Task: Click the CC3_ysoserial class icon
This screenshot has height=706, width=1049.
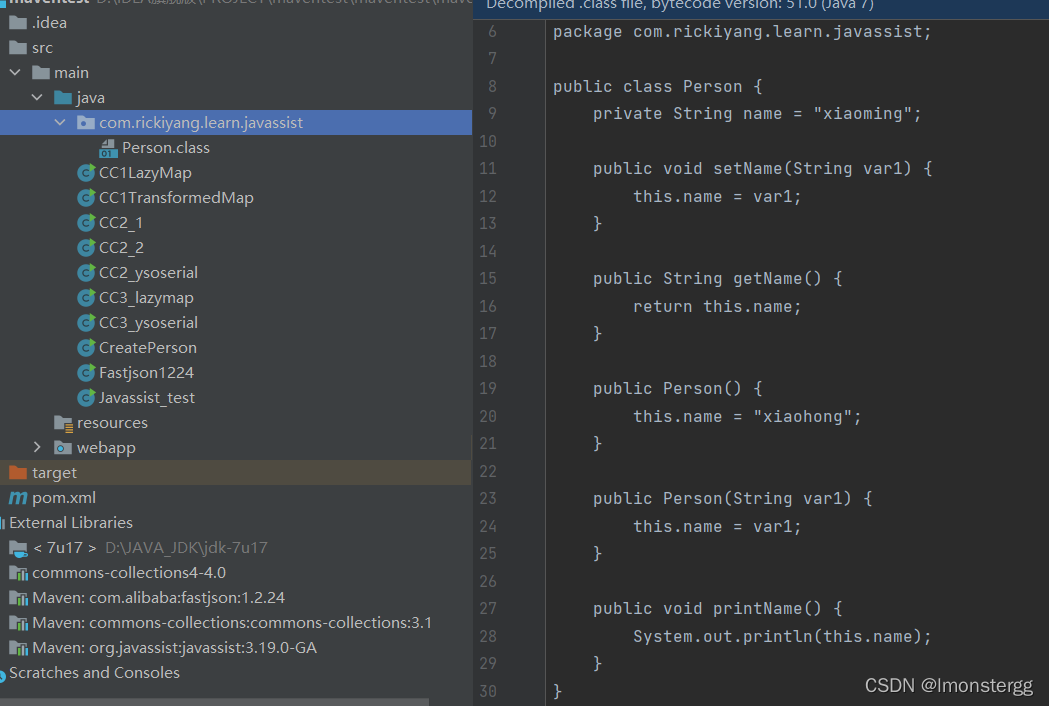Action: point(86,323)
